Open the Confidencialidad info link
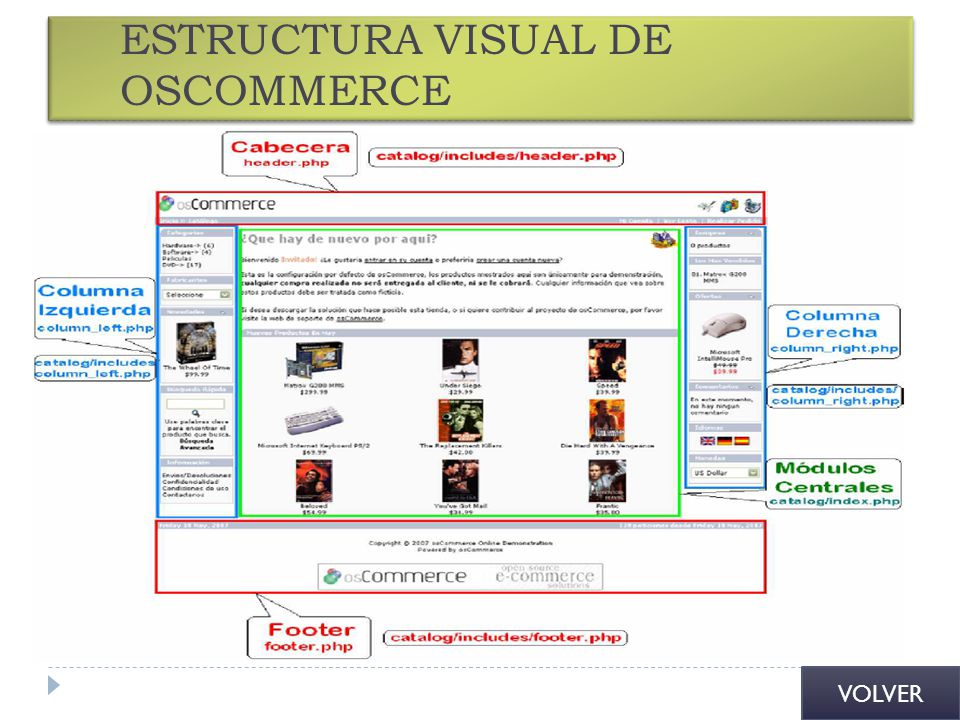 point(190,482)
